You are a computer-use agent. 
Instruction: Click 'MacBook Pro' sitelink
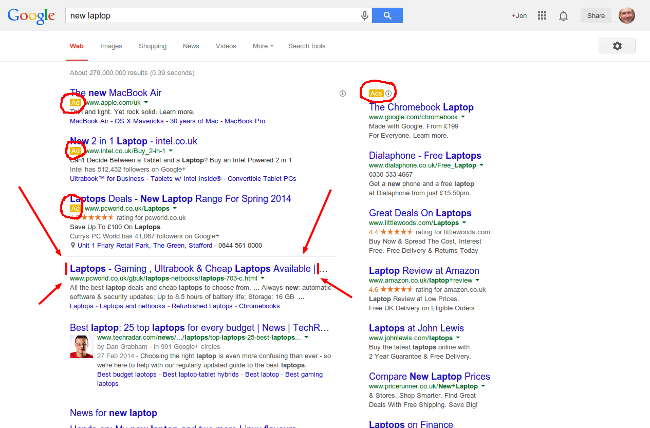pos(245,121)
